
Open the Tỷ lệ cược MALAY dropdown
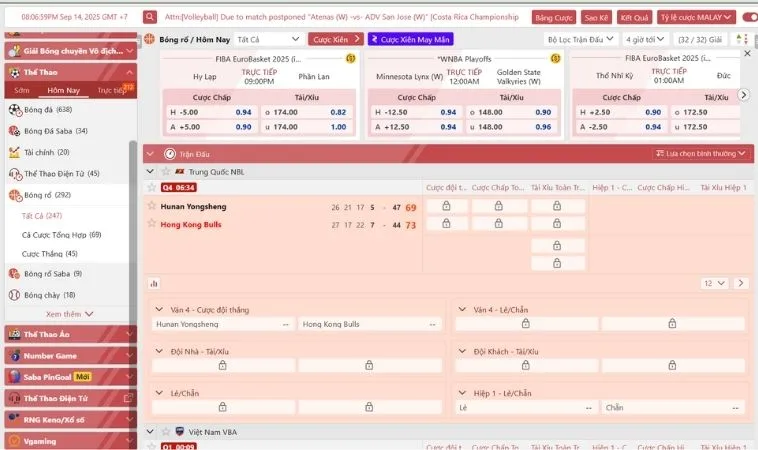pyautogui.click(x=696, y=17)
